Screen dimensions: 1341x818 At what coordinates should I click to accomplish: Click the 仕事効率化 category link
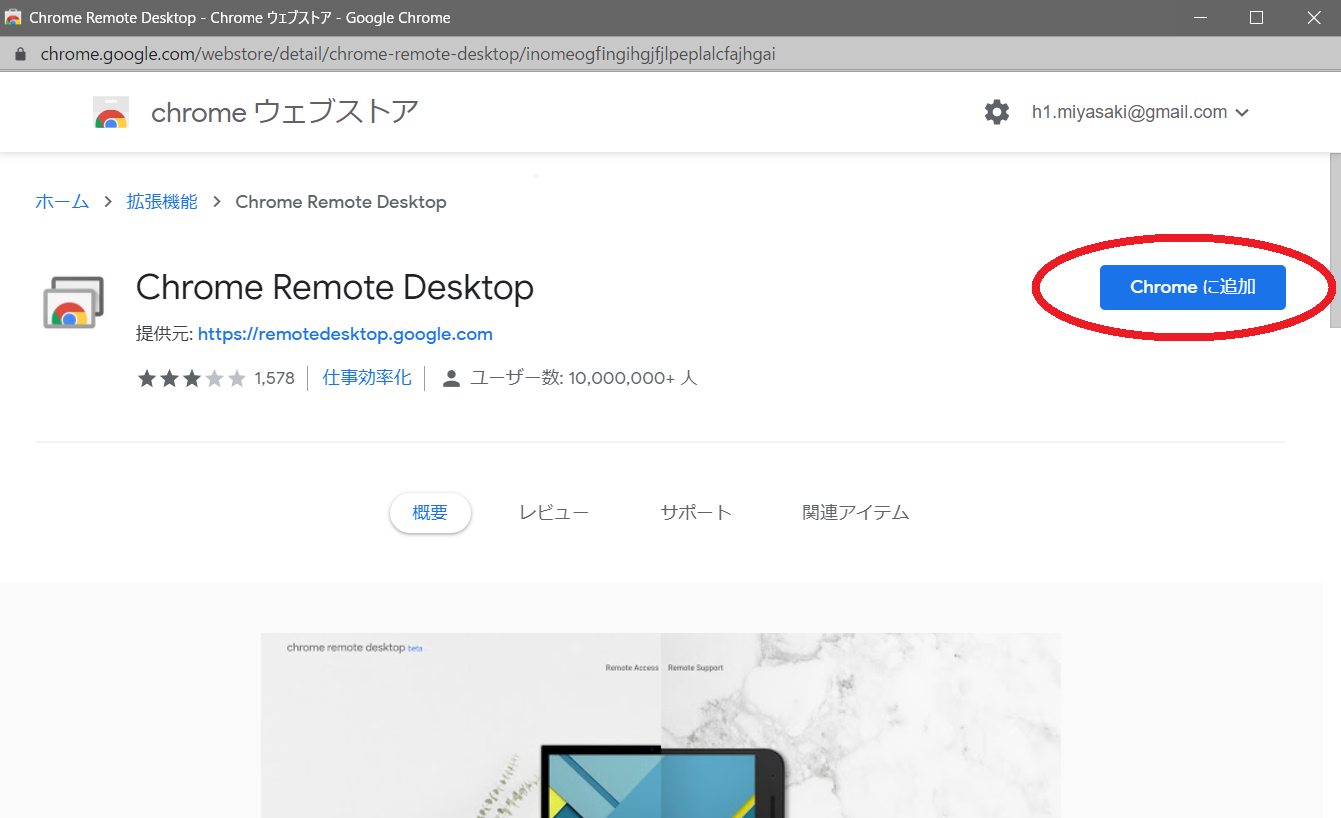click(367, 378)
